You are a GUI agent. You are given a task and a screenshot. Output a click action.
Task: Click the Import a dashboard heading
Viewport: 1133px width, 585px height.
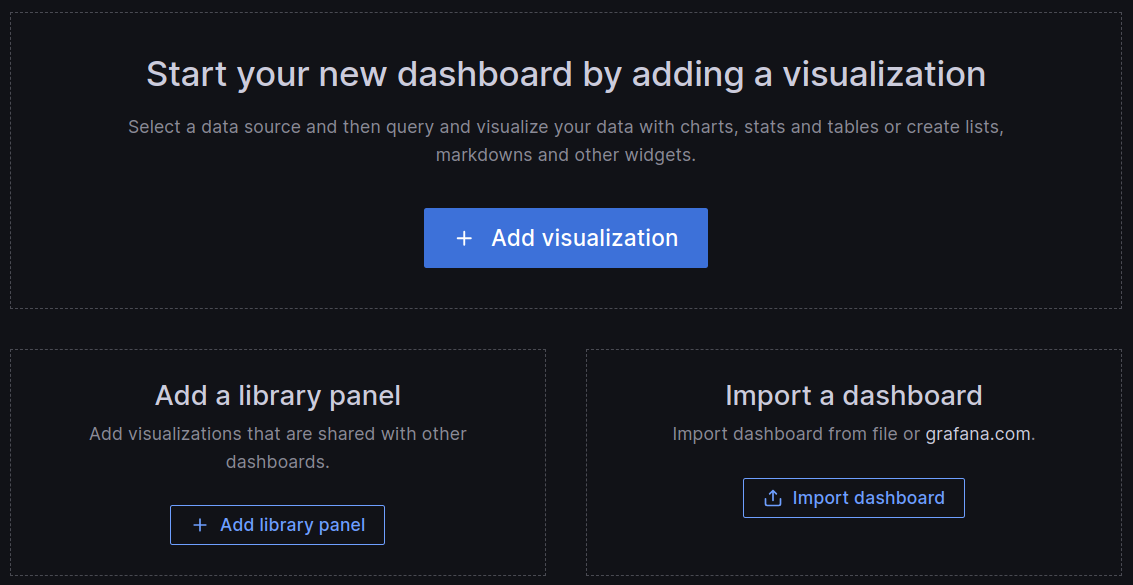point(853,395)
